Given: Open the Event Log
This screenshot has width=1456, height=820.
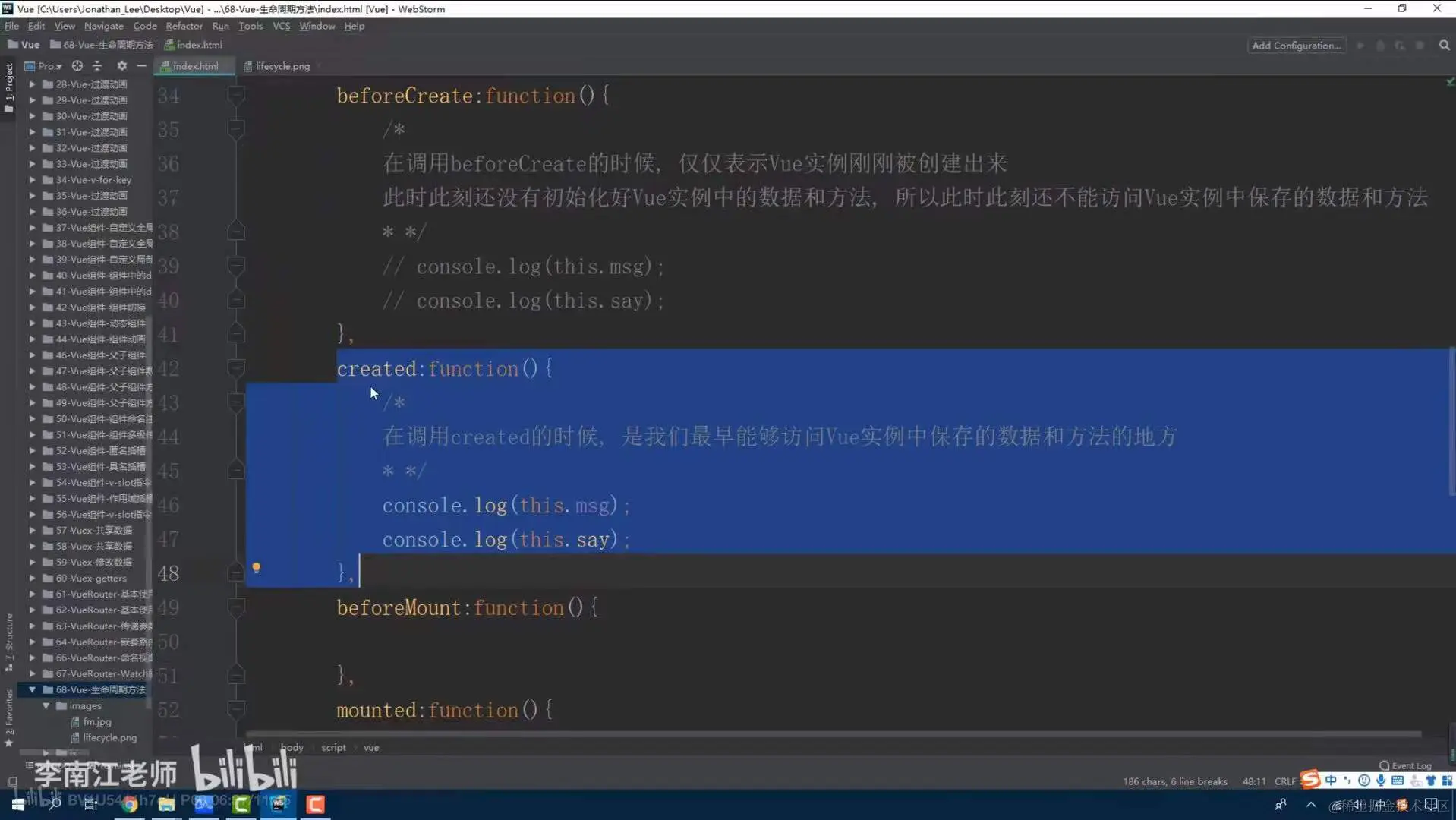Looking at the screenshot, I should pos(1404,765).
